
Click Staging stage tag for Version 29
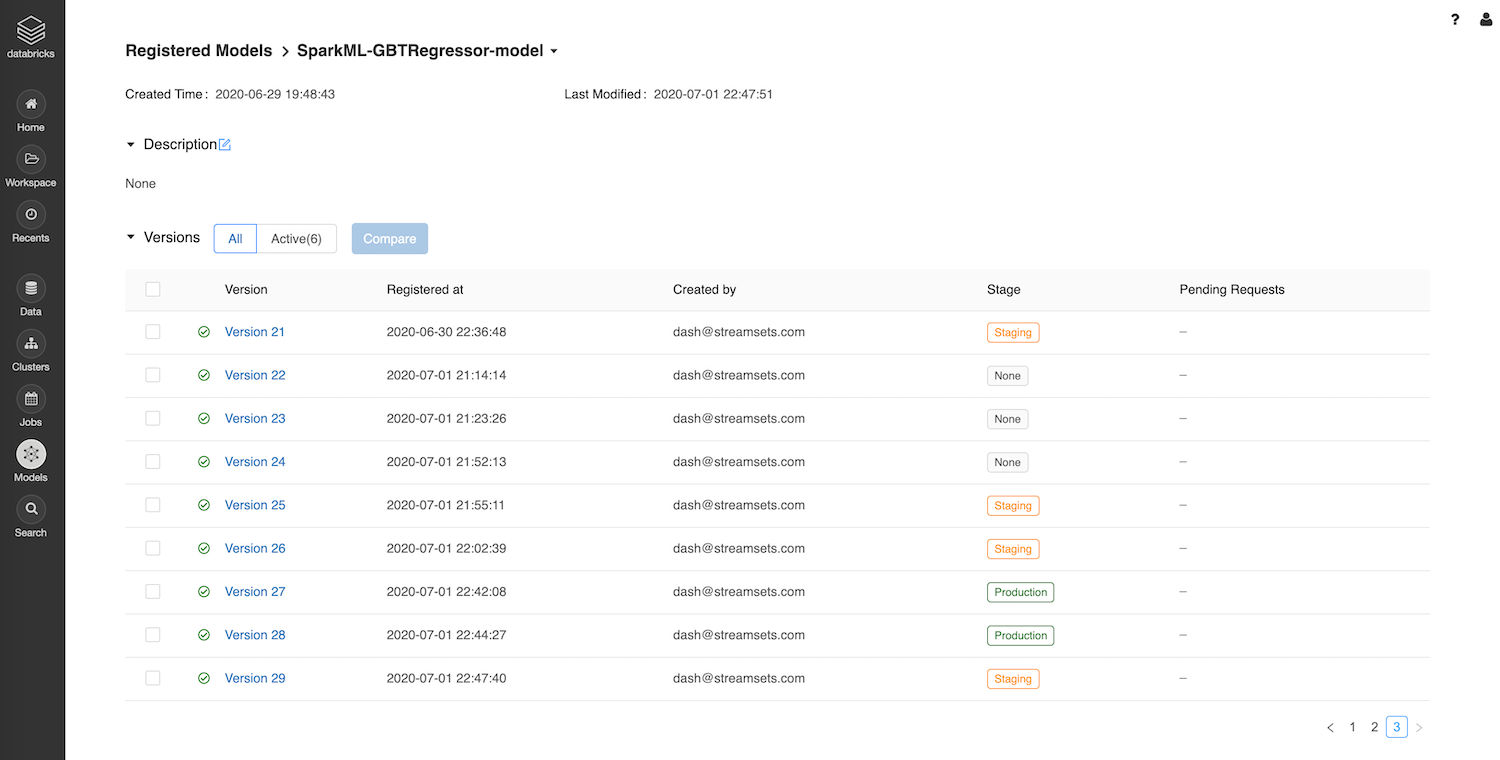coord(1013,679)
